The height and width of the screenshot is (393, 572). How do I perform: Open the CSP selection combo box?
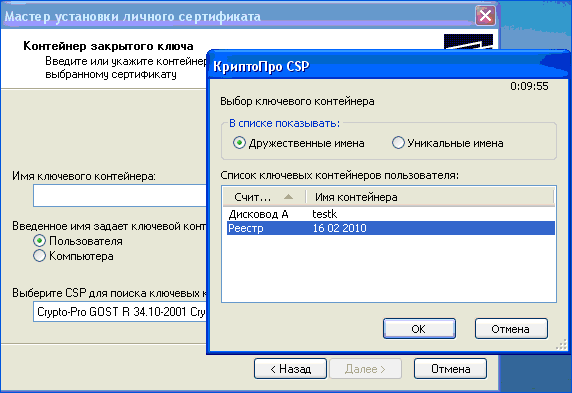(x=120, y=312)
